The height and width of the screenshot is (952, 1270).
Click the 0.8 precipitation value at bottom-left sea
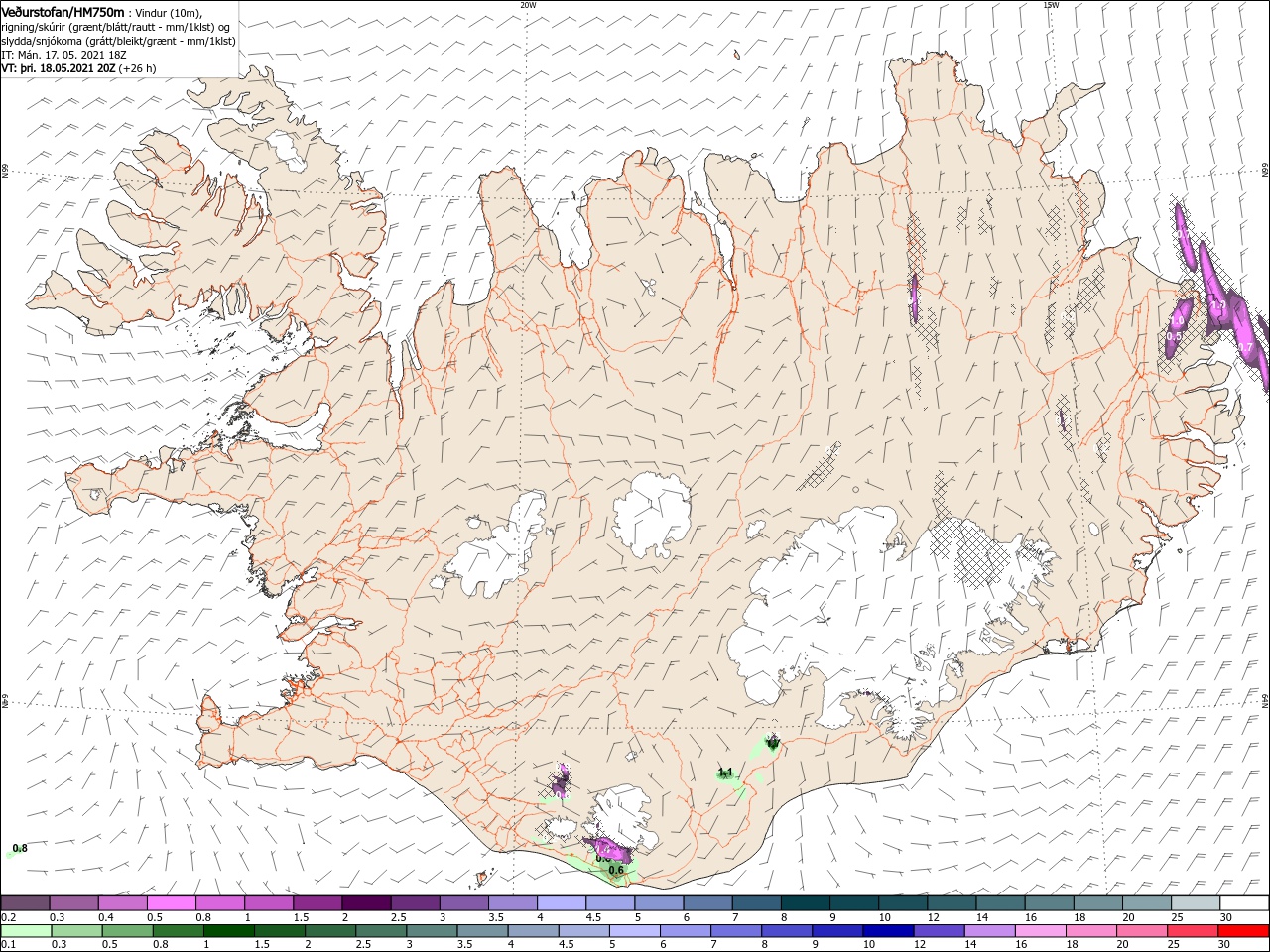tap(20, 848)
